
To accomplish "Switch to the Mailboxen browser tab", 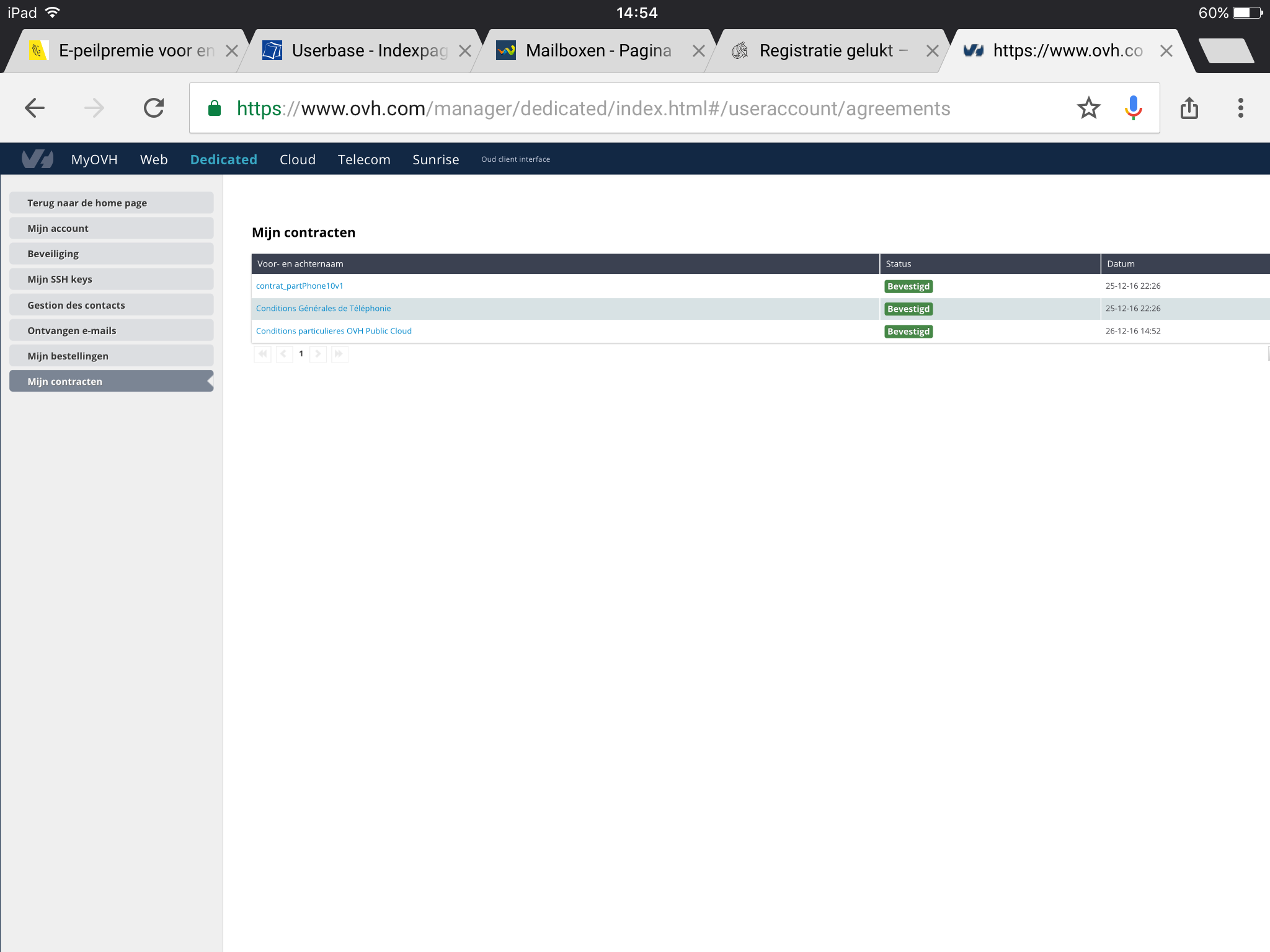I will pyautogui.click(x=598, y=51).
